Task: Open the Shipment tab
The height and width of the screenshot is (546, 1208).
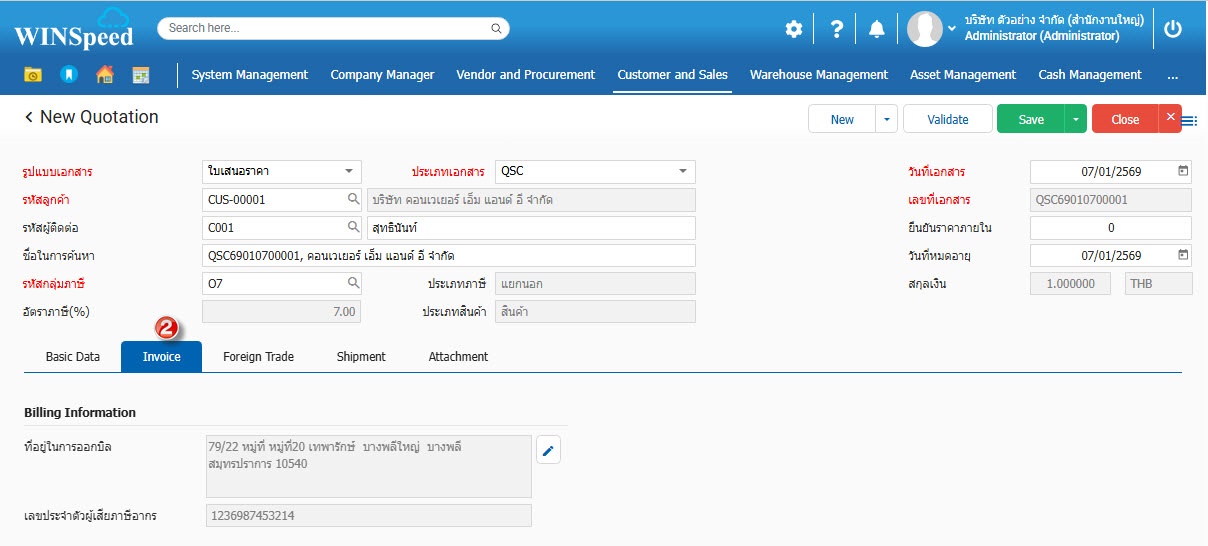Action: 361,357
